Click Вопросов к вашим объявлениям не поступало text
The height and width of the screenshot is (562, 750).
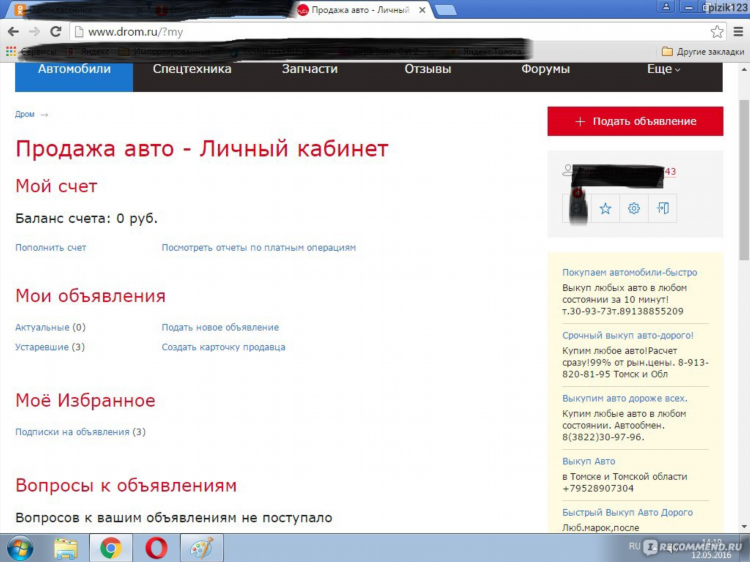pyautogui.click(x=174, y=518)
